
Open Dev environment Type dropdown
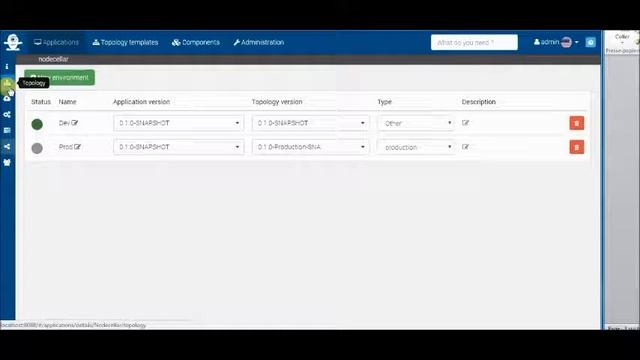(x=416, y=123)
